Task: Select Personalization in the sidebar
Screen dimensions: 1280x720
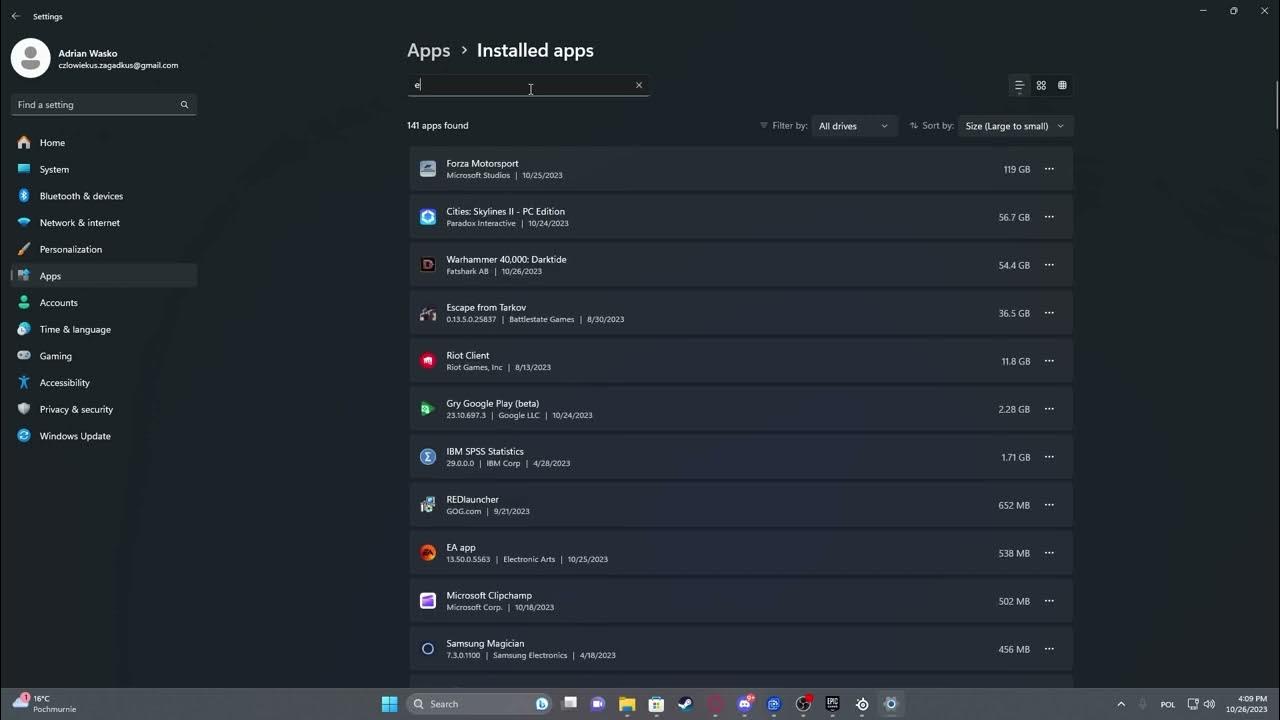Action: tap(104, 249)
